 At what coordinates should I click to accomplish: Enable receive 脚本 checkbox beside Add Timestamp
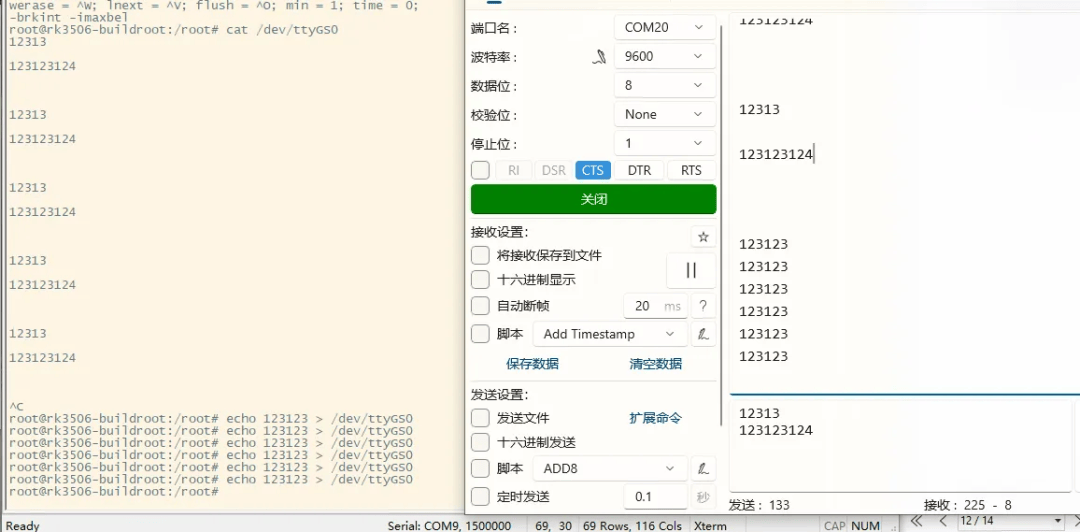480,334
